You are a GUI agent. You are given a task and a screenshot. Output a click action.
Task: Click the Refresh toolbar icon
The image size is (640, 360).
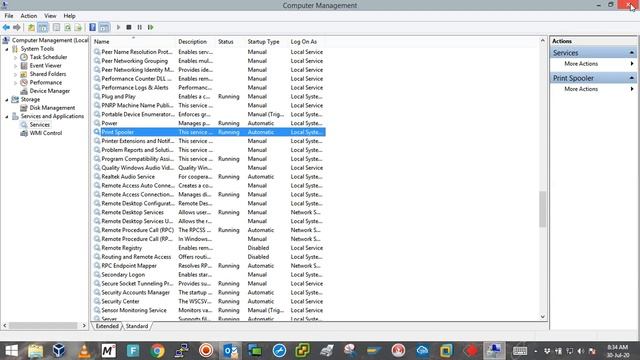[x=67, y=27]
